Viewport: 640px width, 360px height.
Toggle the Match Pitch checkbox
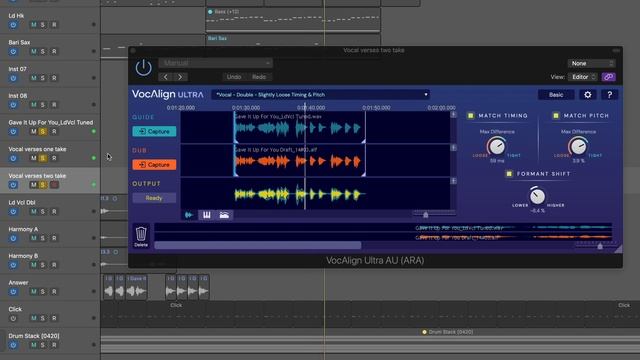pyautogui.click(x=556, y=116)
